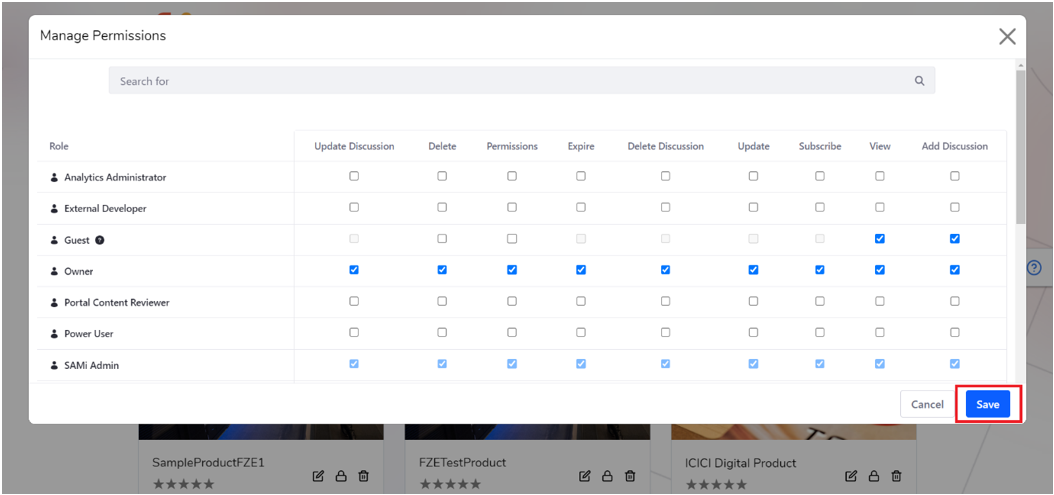Click Owner role person icon
This screenshot has height=495, width=1054.
[54, 271]
